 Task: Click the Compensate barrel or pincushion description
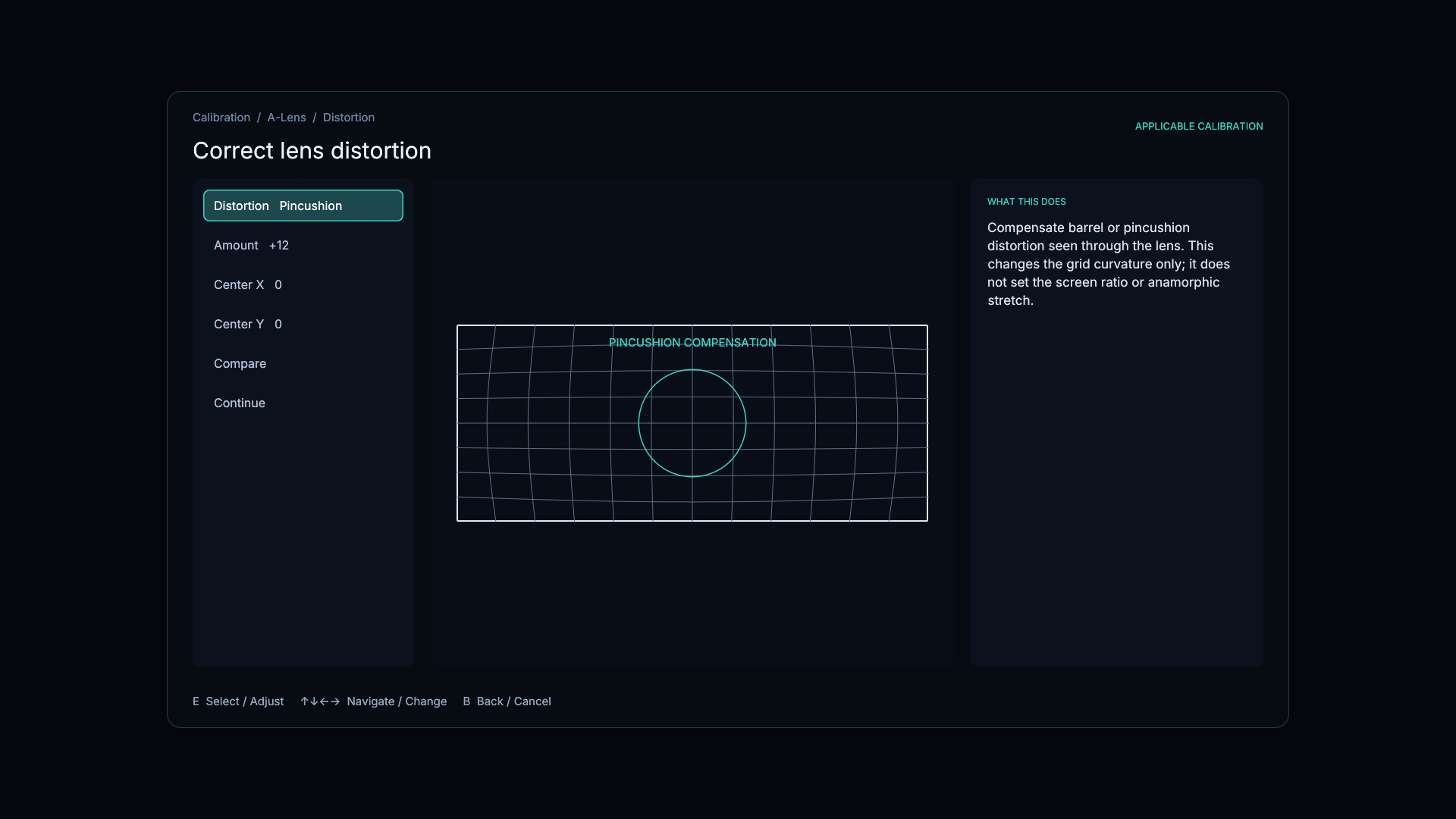tap(1109, 264)
